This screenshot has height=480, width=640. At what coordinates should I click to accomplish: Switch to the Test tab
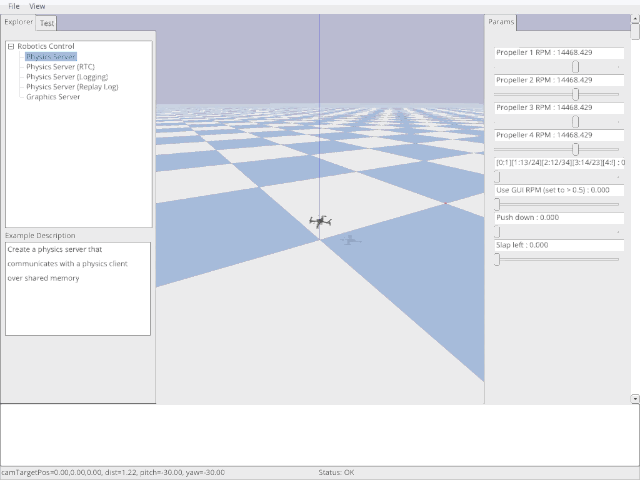click(47, 23)
